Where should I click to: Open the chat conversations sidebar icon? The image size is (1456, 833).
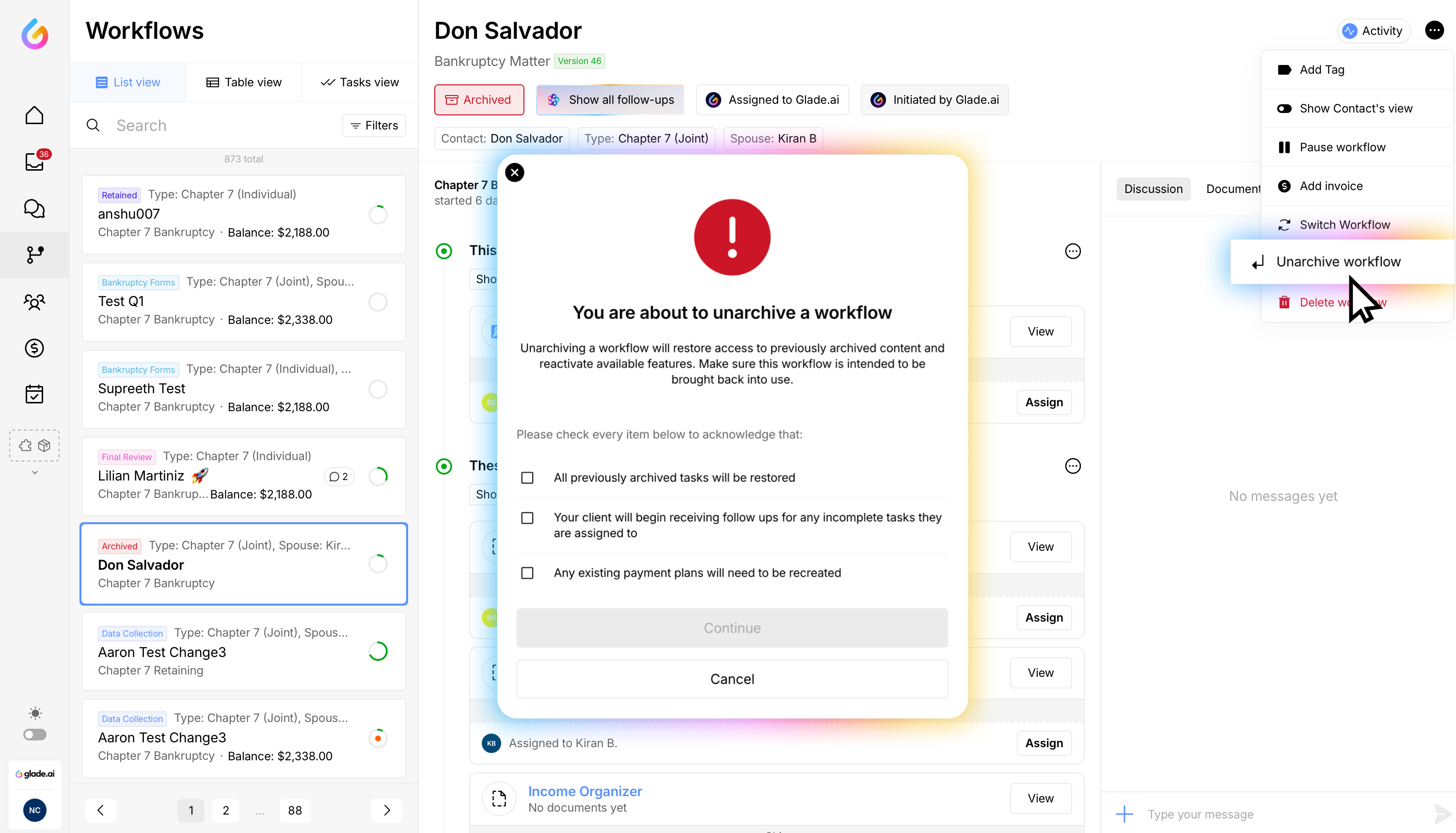(x=34, y=208)
